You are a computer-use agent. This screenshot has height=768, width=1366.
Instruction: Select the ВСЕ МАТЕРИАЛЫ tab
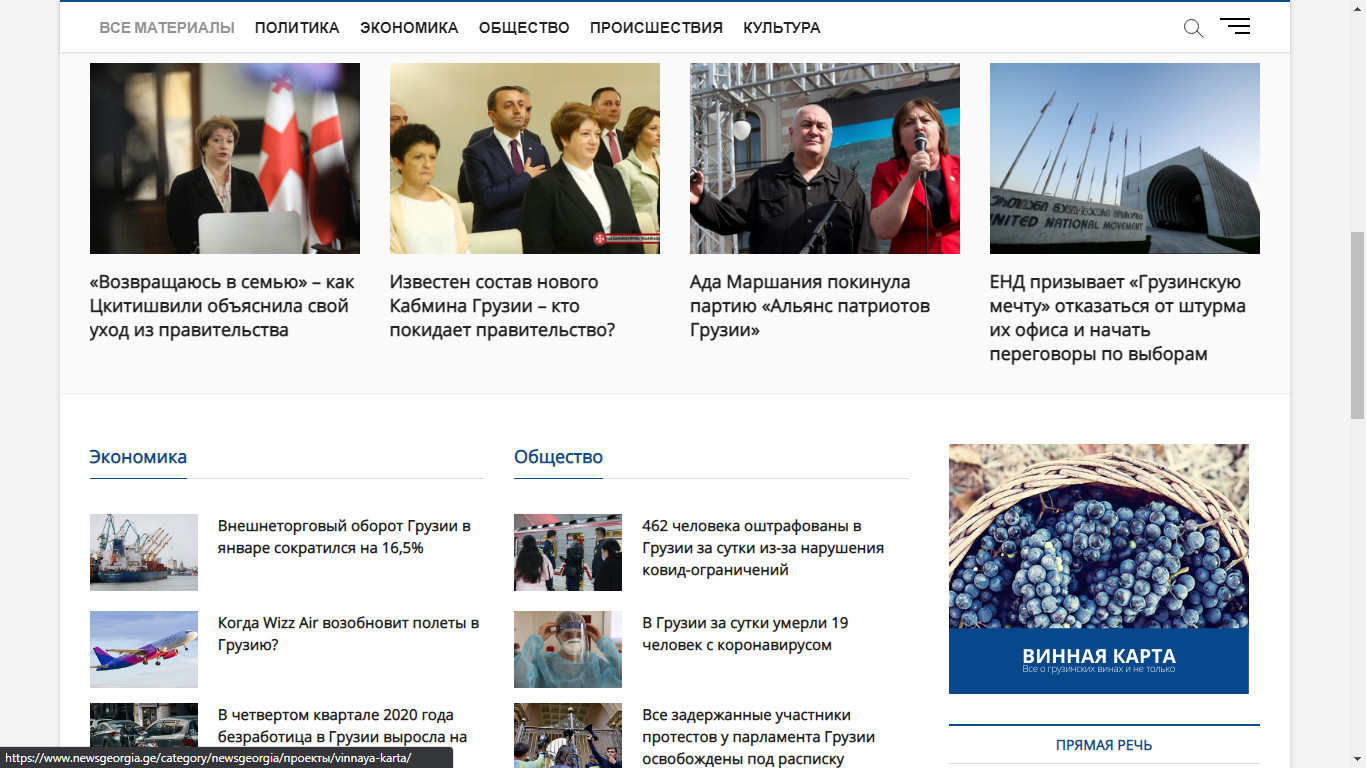click(167, 28)
